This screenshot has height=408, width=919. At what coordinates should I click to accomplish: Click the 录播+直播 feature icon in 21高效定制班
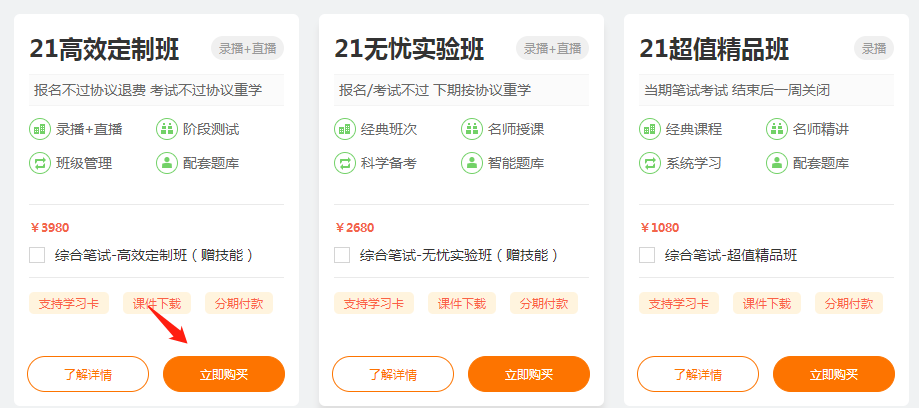40,129
